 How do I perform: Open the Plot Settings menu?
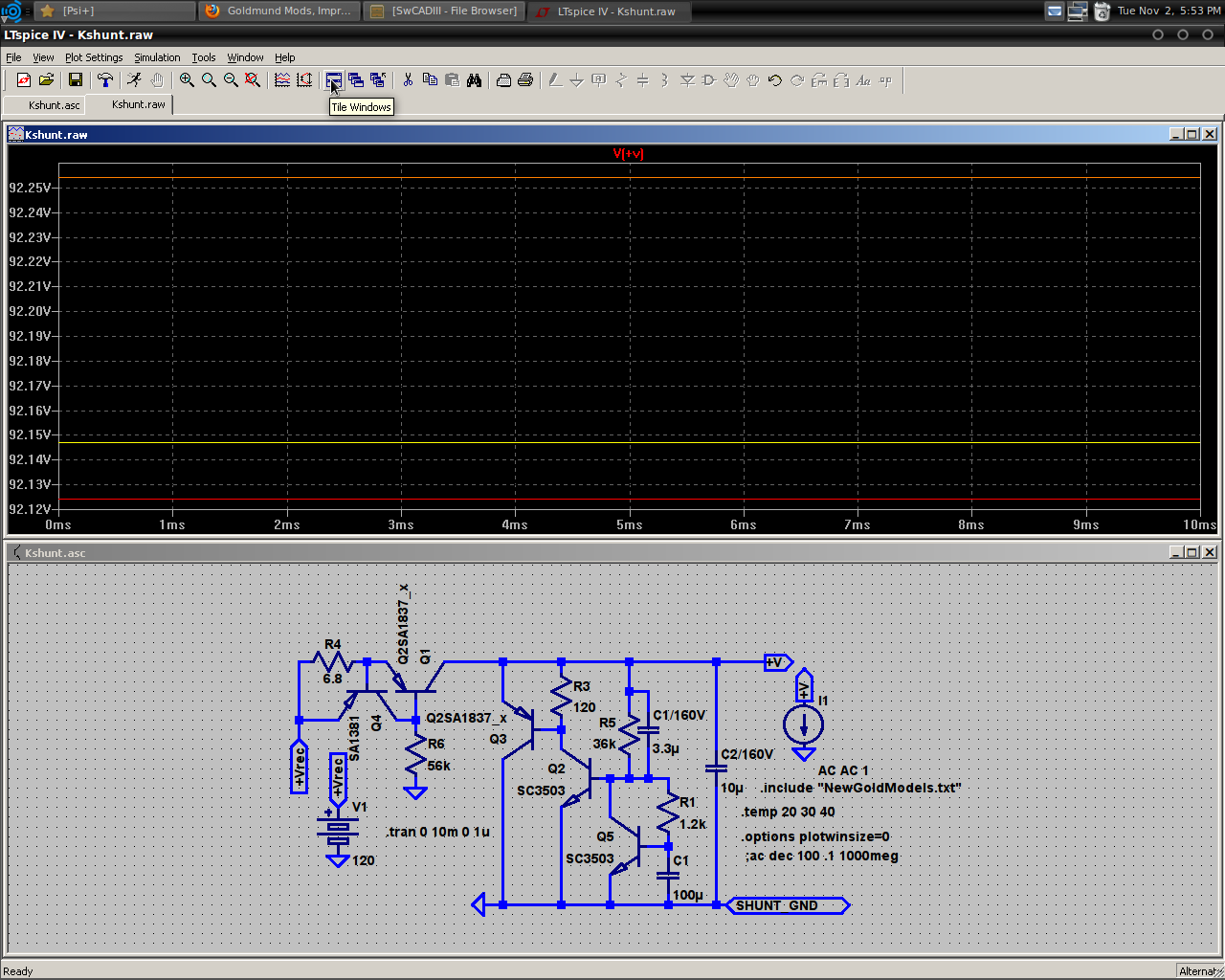(94, 57)
